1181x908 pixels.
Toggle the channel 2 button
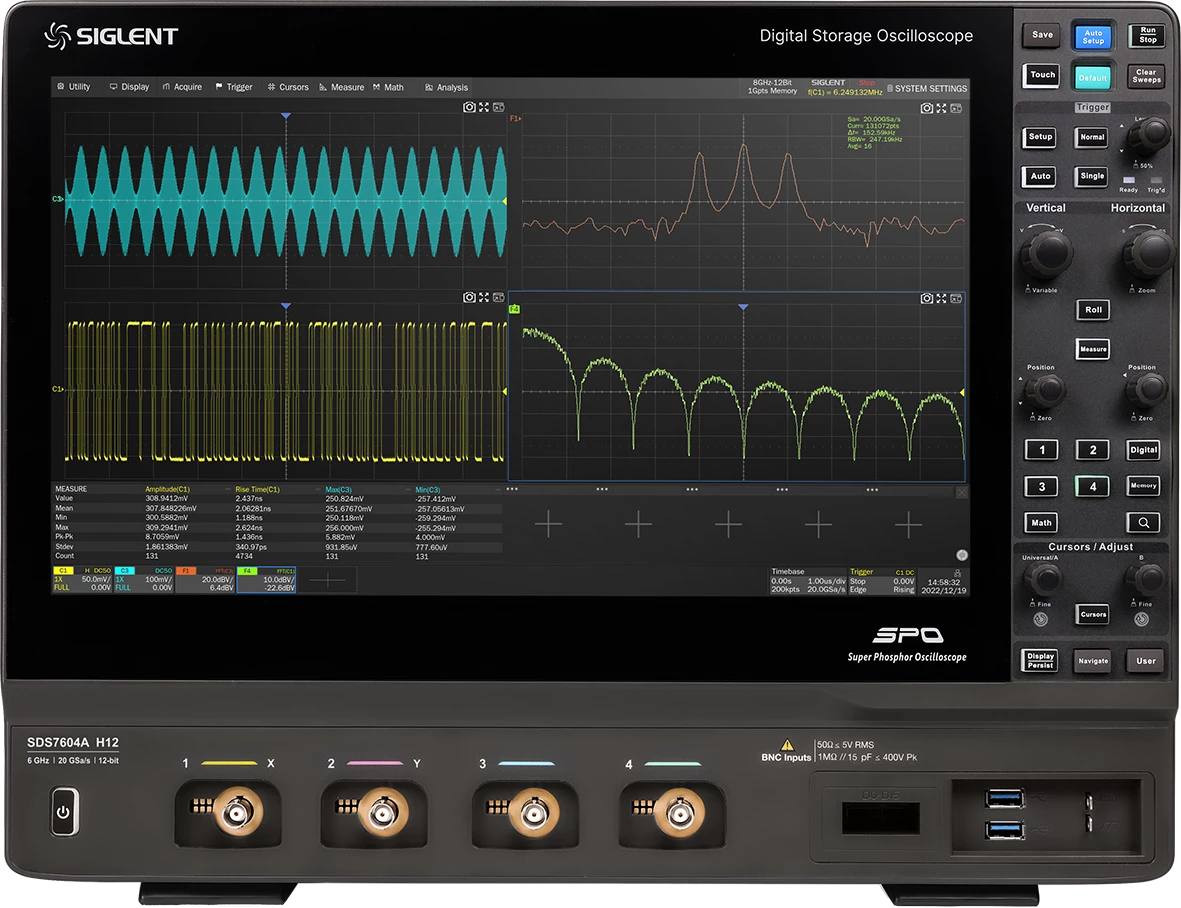click(x=1092, y=449)
